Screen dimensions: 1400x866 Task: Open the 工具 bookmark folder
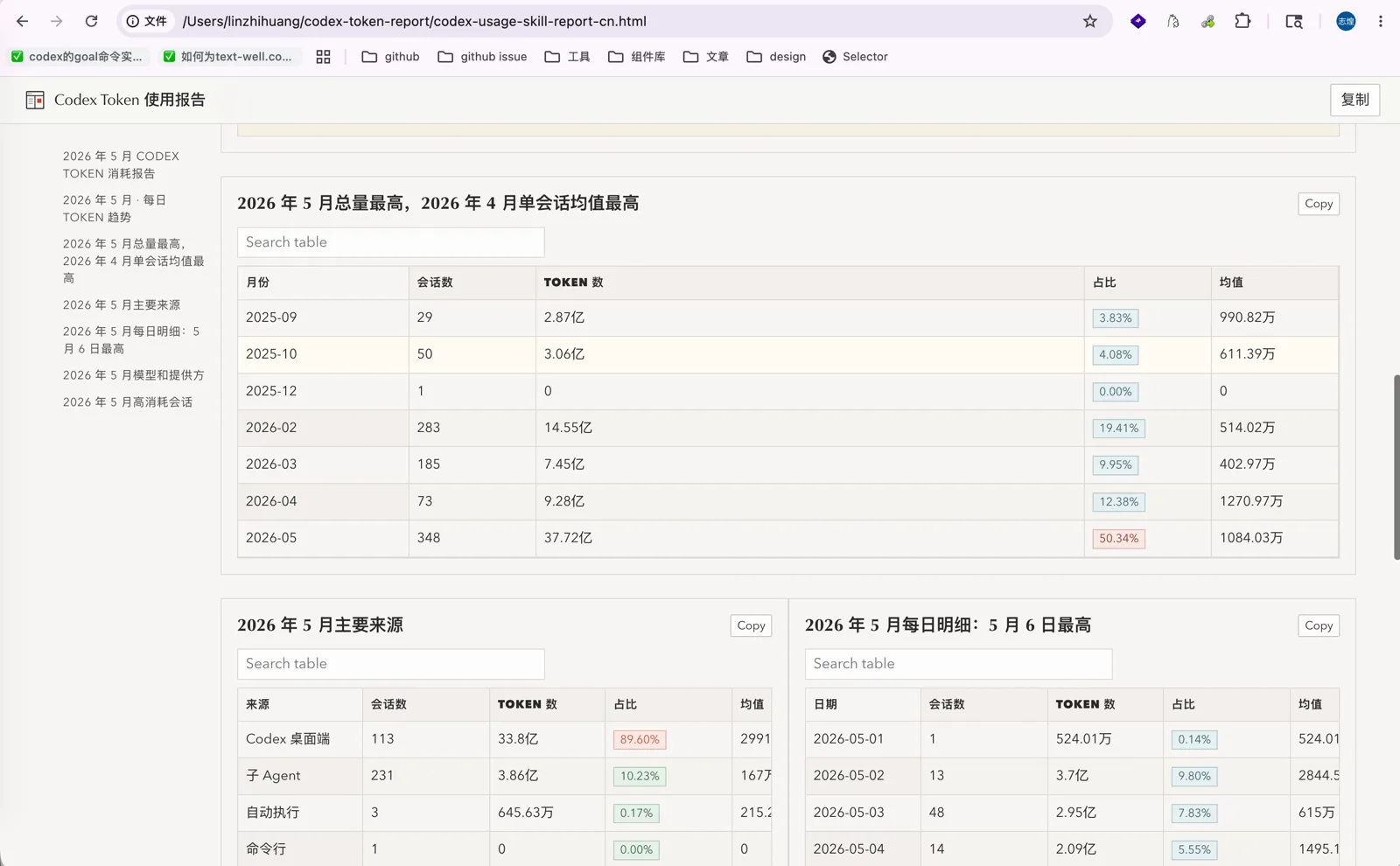pos(567,57)
